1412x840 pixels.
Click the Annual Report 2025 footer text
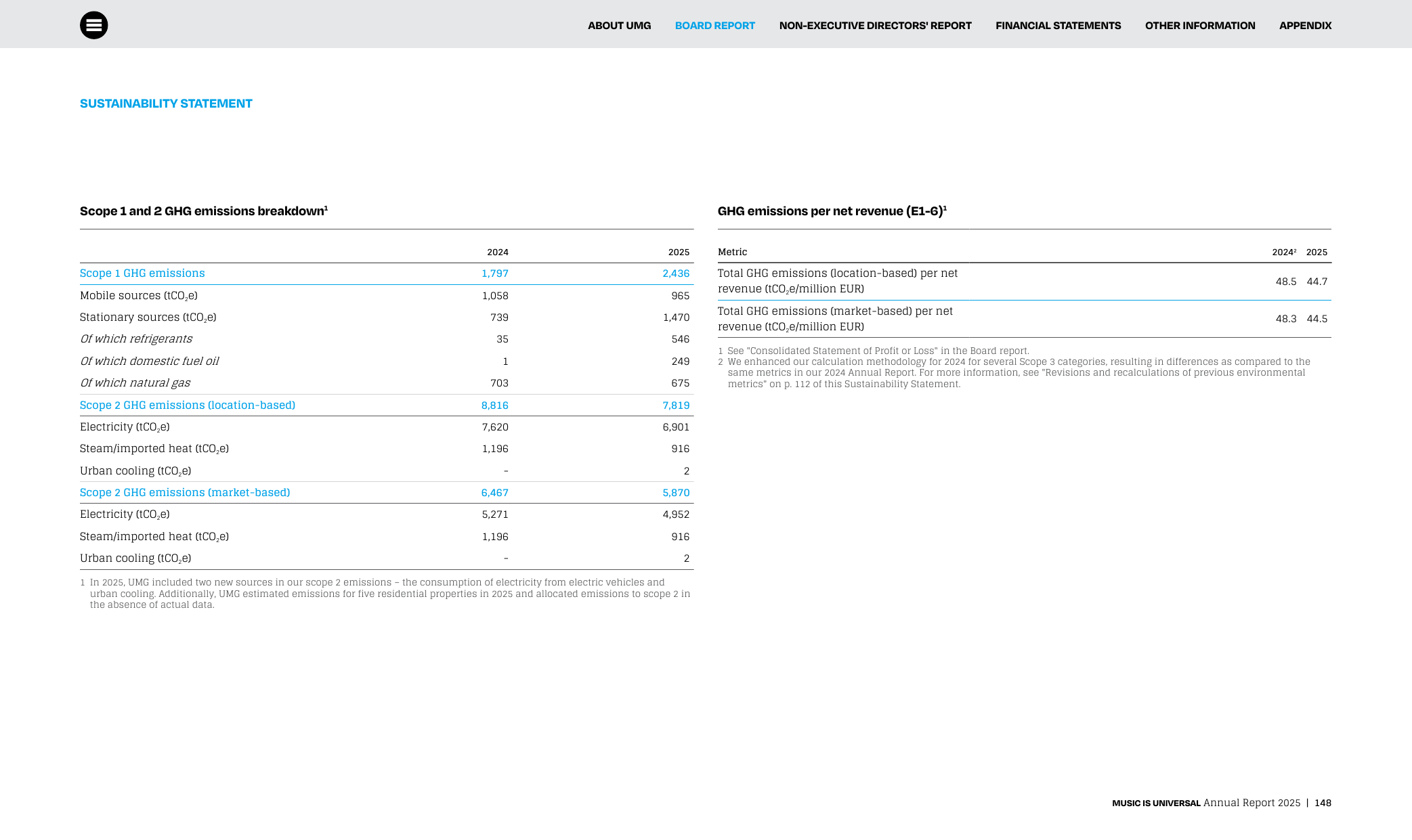click(1251, 803)
